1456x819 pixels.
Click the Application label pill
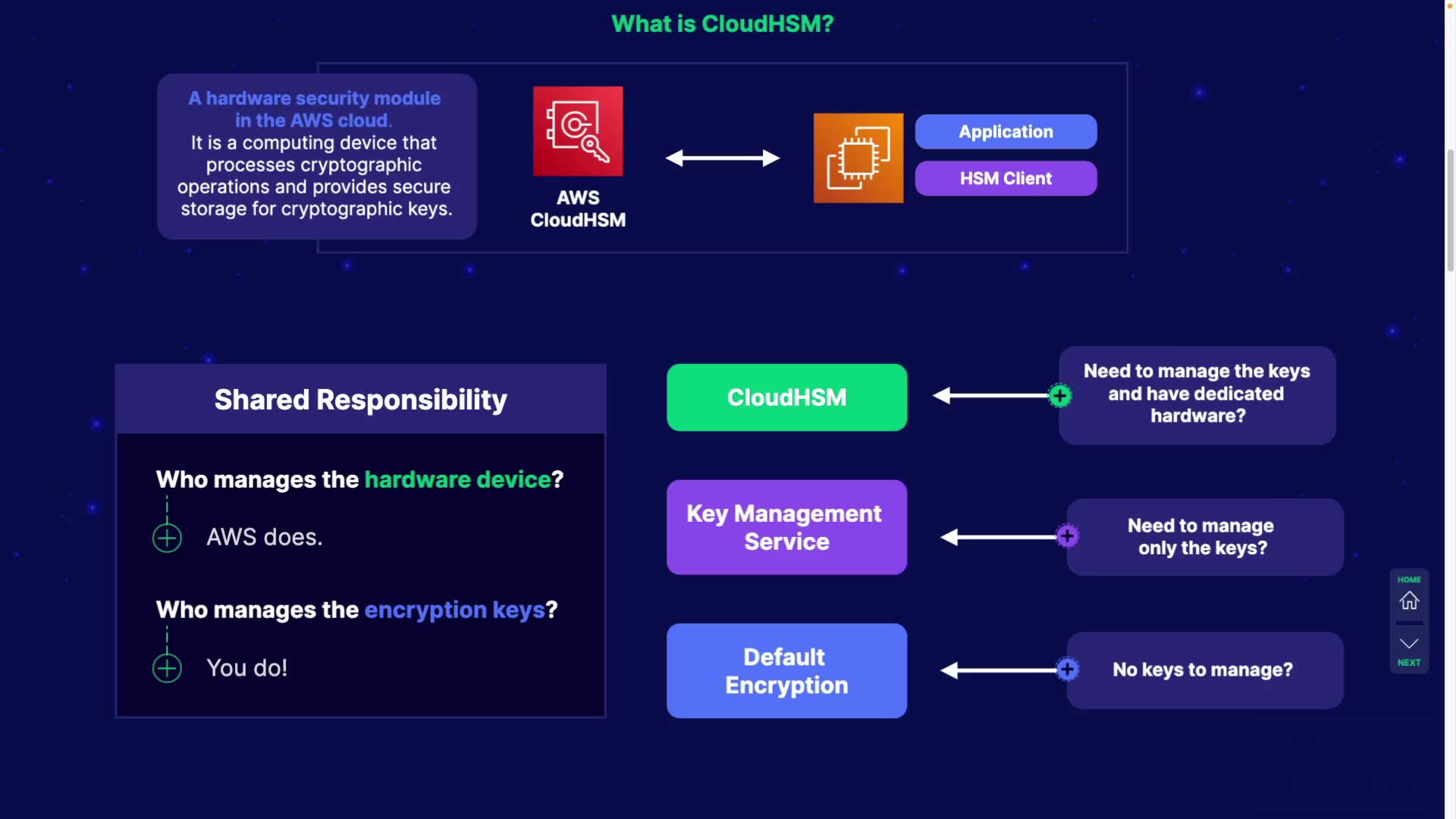click(1006, 132)
